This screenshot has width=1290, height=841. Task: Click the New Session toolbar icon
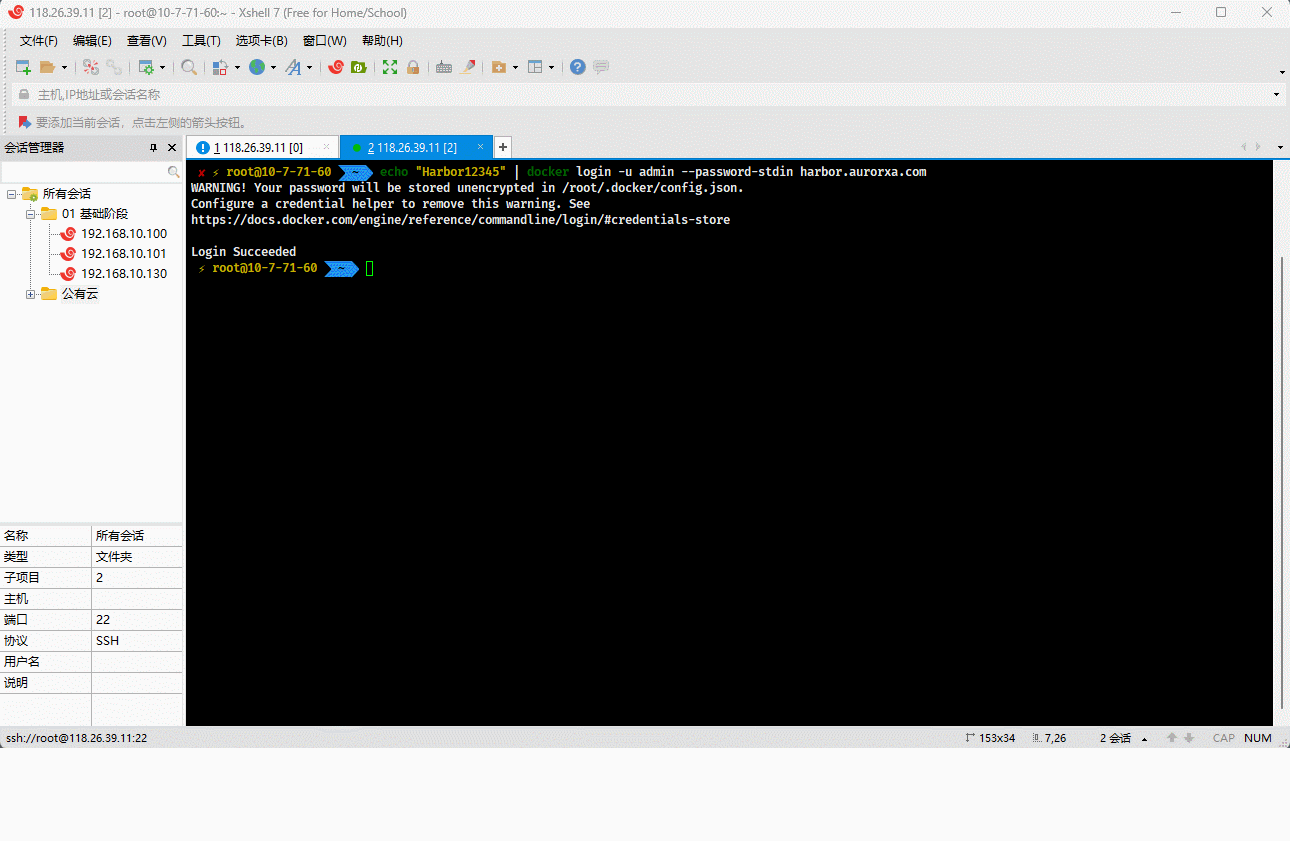coord(23,67)
